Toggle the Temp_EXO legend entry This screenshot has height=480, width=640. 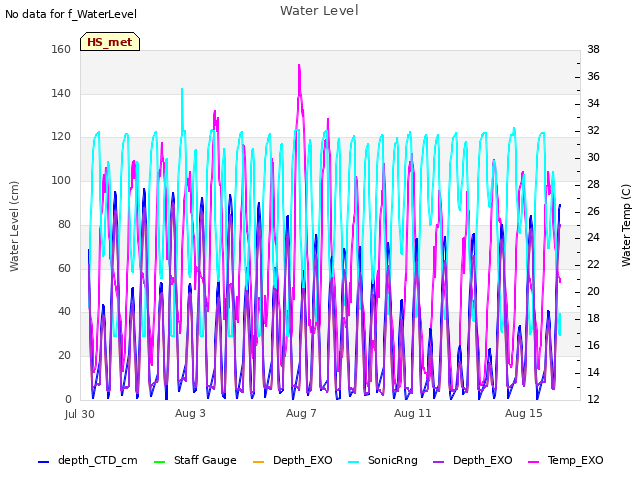point(566,460)
